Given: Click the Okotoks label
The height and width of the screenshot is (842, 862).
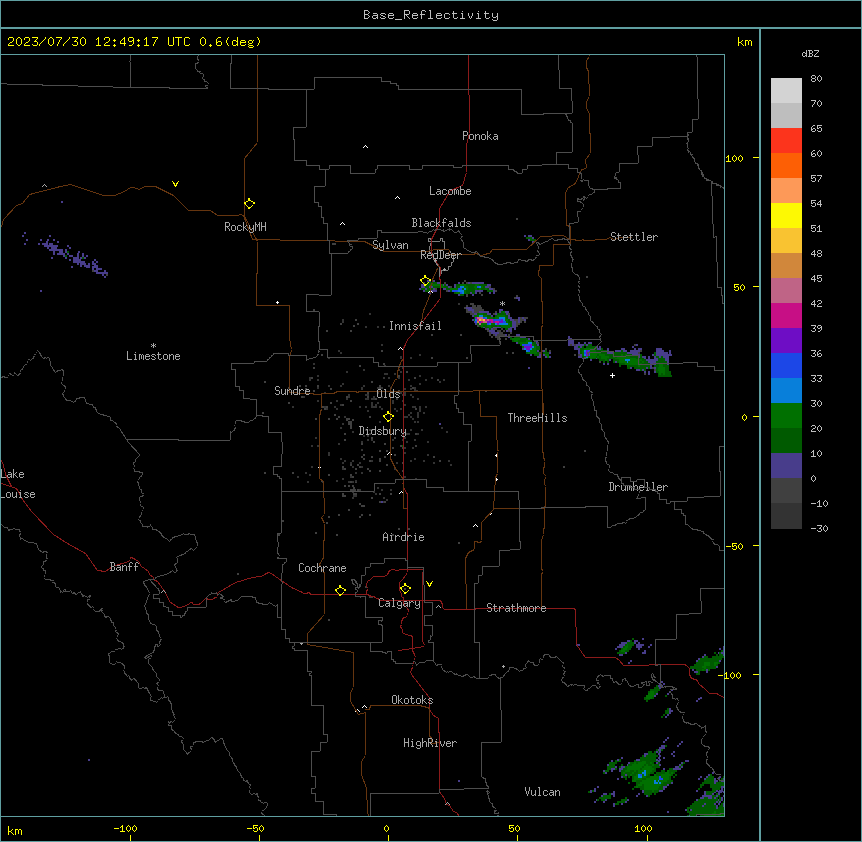Looking at the screenshot, I should [412, 700].
